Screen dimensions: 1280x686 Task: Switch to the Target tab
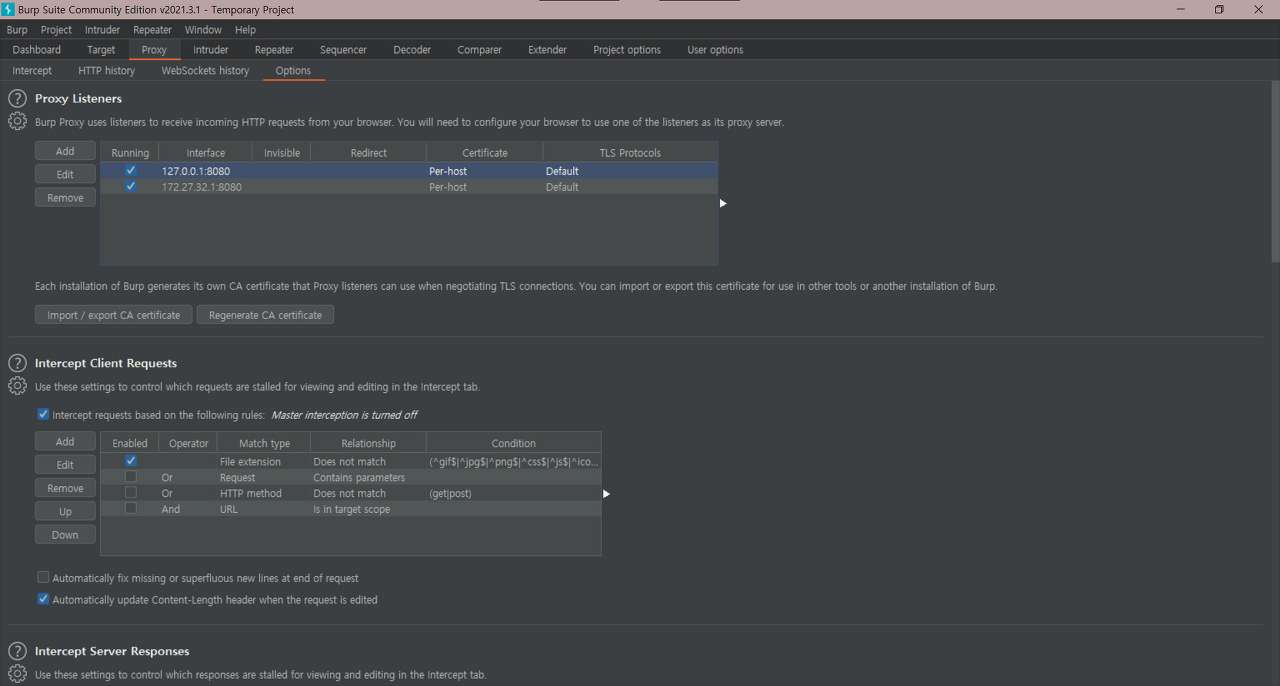click(x=101, y=50)
